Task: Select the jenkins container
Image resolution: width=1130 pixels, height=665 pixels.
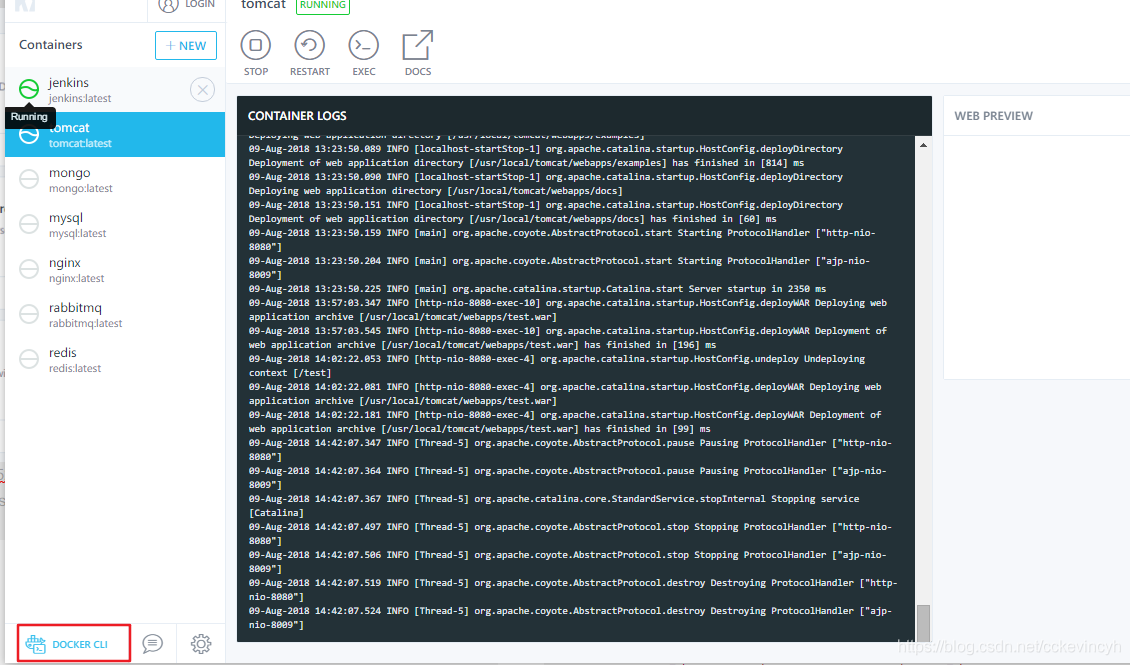Action: point(115,89)
